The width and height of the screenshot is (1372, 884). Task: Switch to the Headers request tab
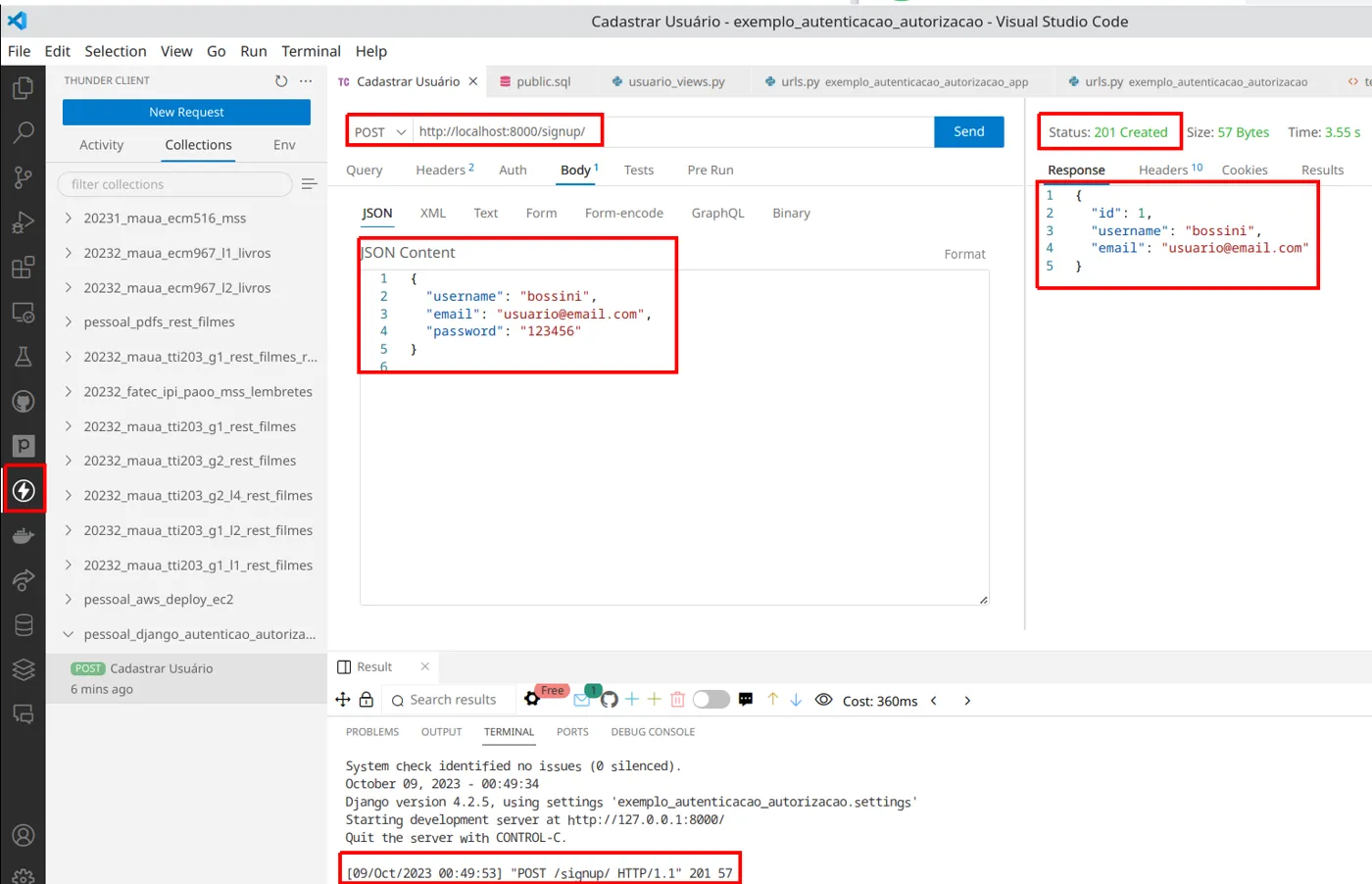click(444, 171)
